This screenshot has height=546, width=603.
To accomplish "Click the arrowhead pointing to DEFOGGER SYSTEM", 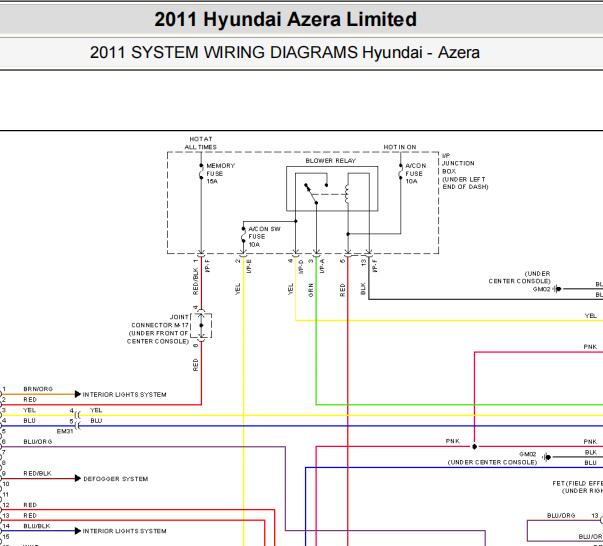I will 78,478.
